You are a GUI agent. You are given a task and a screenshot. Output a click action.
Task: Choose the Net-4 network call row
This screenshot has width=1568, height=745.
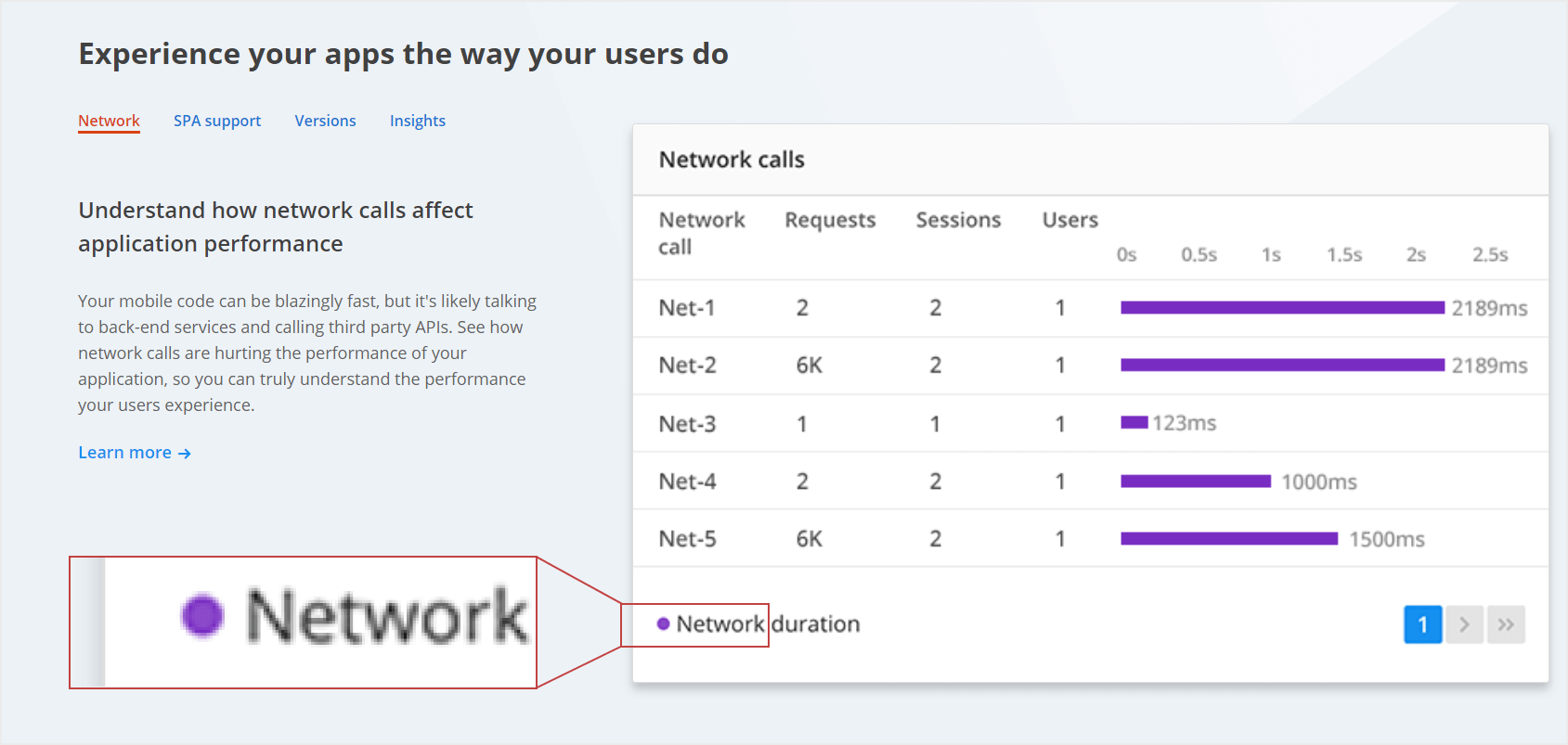tap(687, 482)
